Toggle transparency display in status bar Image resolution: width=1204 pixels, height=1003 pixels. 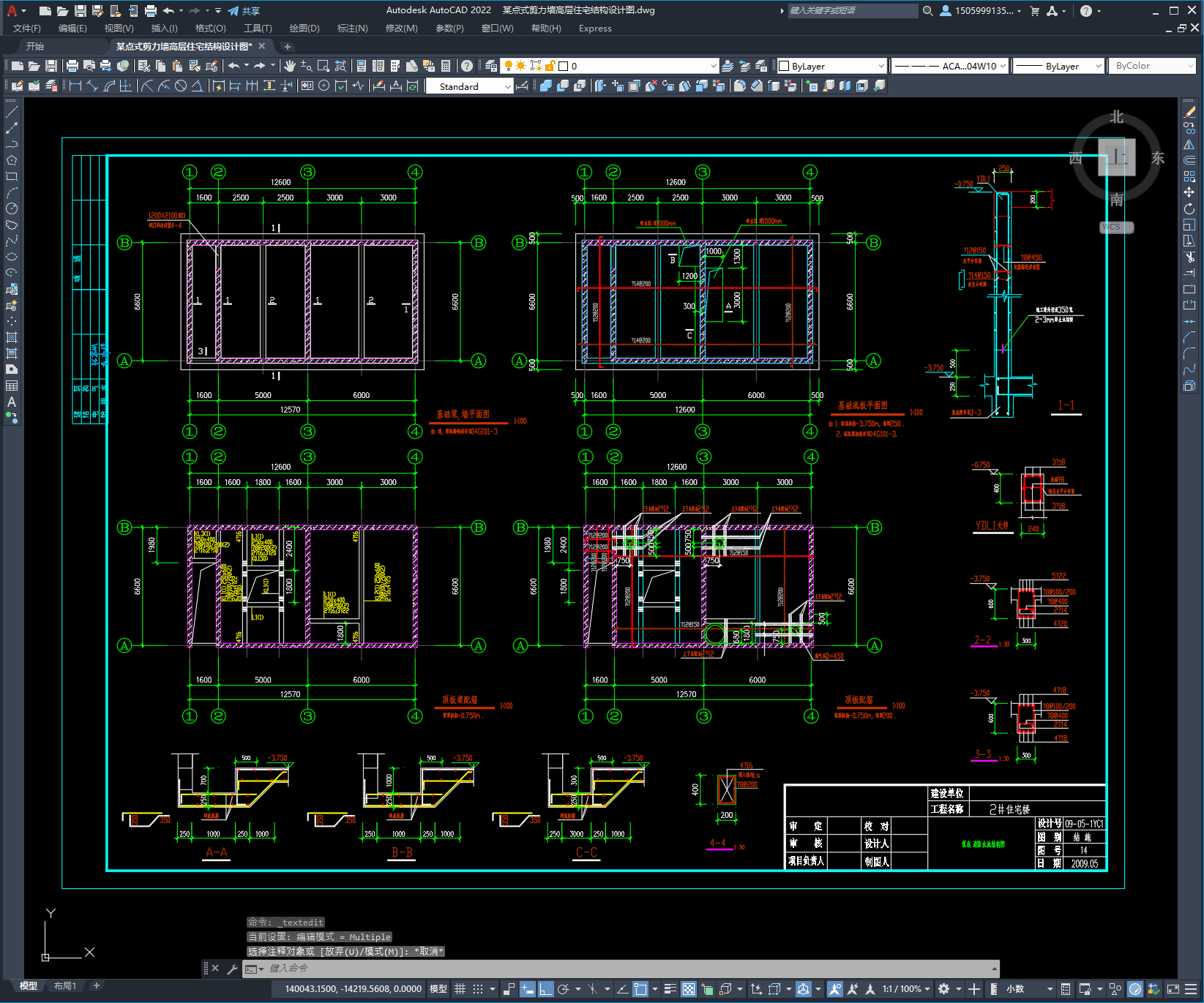[x=689, y=989]
